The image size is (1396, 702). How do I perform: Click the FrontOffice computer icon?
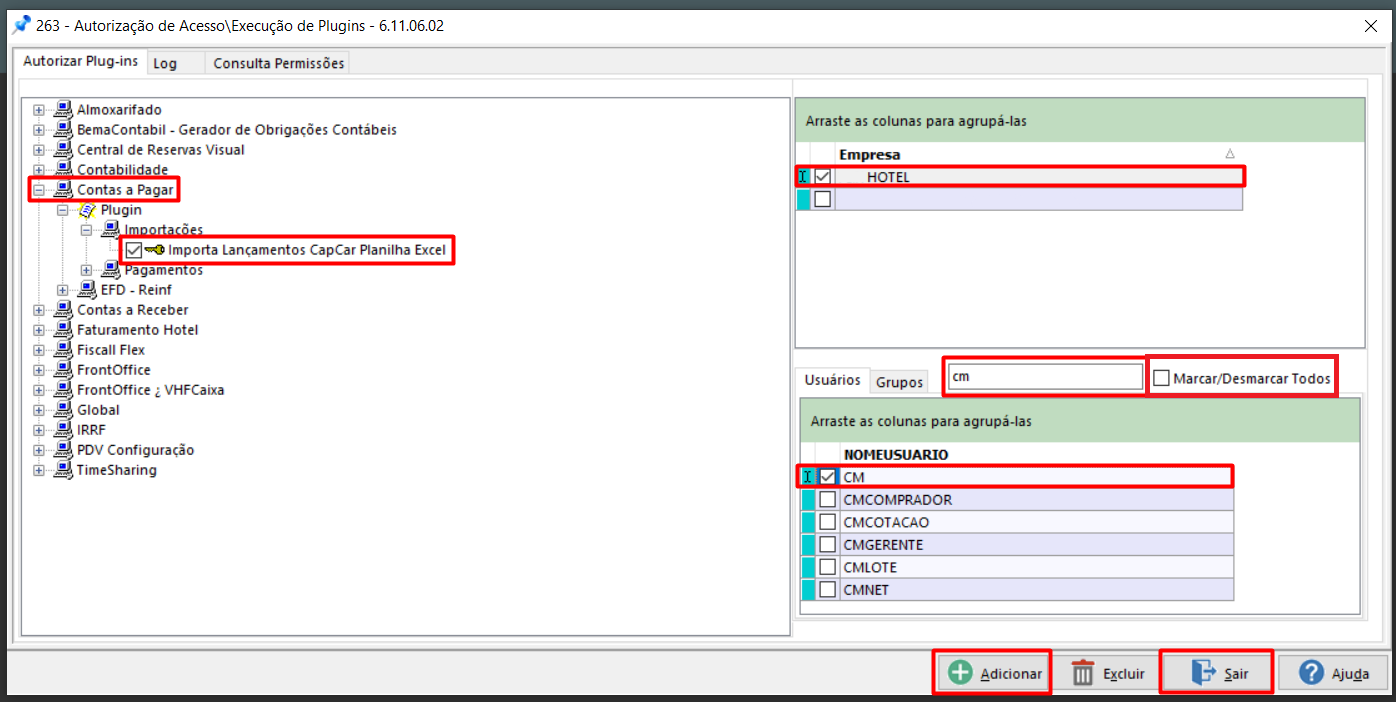(64, 370)
